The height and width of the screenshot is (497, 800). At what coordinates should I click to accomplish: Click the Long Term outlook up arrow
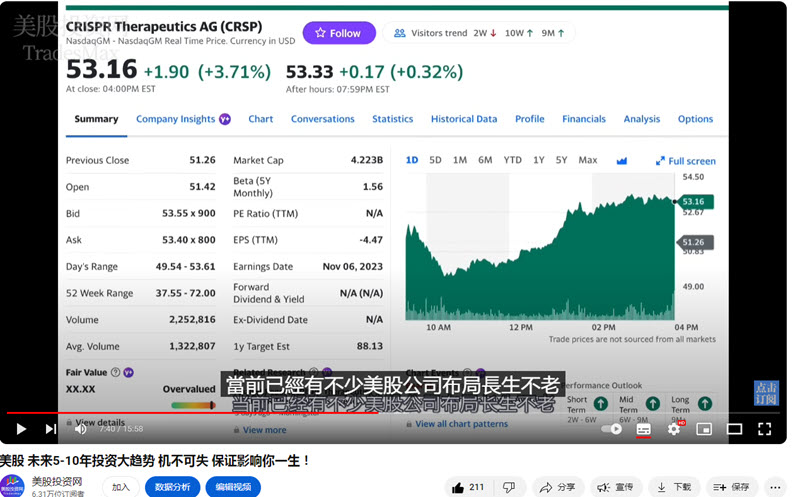pos(705,404)
